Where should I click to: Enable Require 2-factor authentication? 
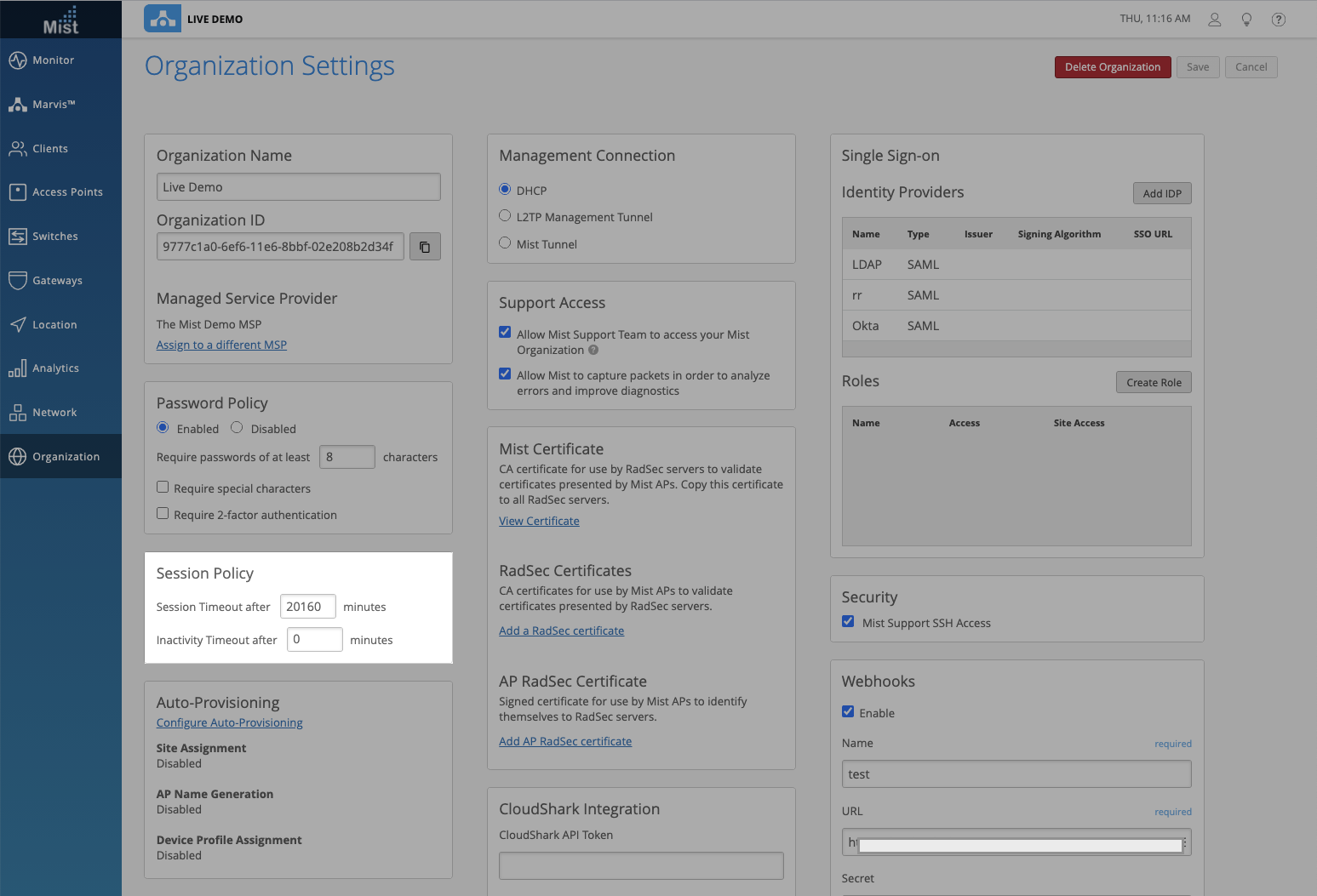tap(163, 514)
